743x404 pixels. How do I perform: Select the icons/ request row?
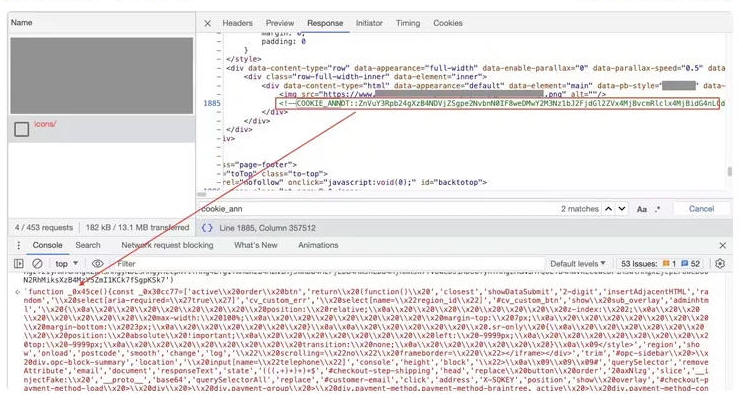101,129
